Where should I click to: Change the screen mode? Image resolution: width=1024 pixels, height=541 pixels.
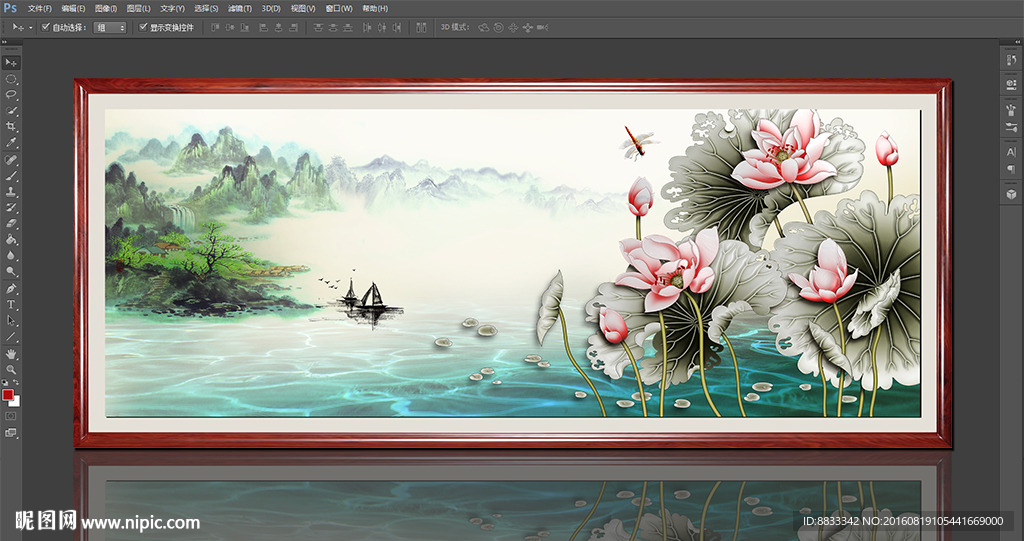pos(11,433)
